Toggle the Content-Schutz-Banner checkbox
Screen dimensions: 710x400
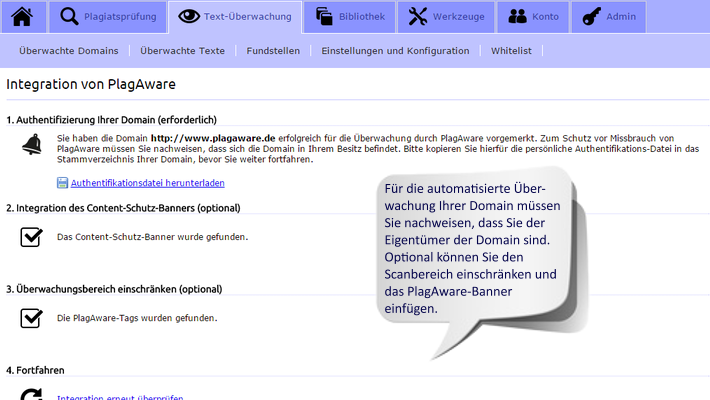point(31,237)
